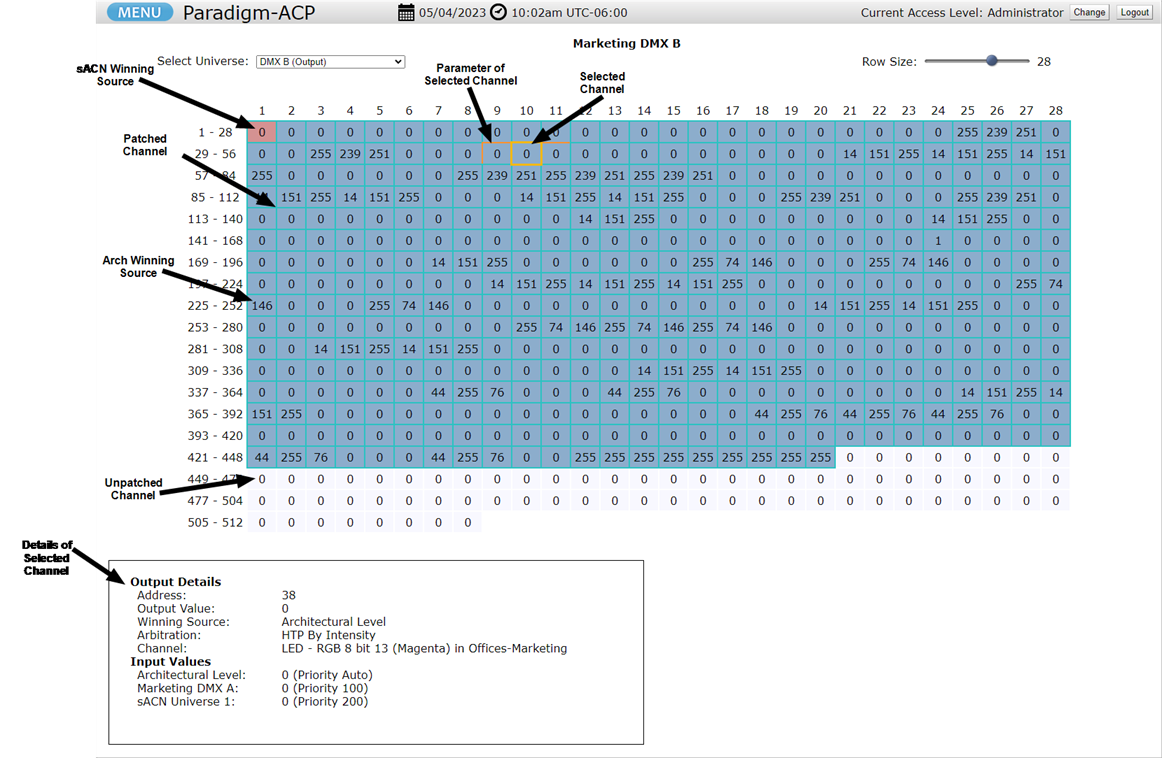Select channel 28 cell ending first row
This screenshot has width=1162, height=758.
1055,132
